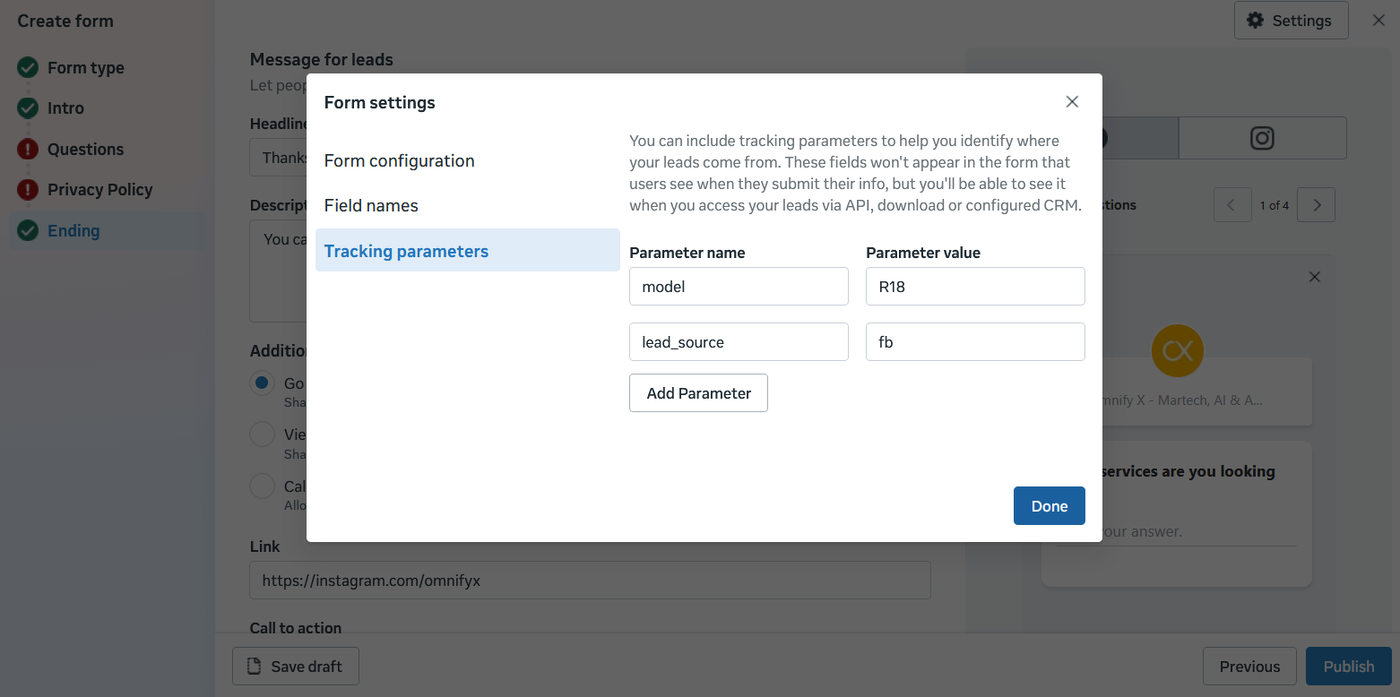Click the R18 parameter value field
Image resolution: width=1400 pixels, height=697 pixels.
(x=974, y=287)
